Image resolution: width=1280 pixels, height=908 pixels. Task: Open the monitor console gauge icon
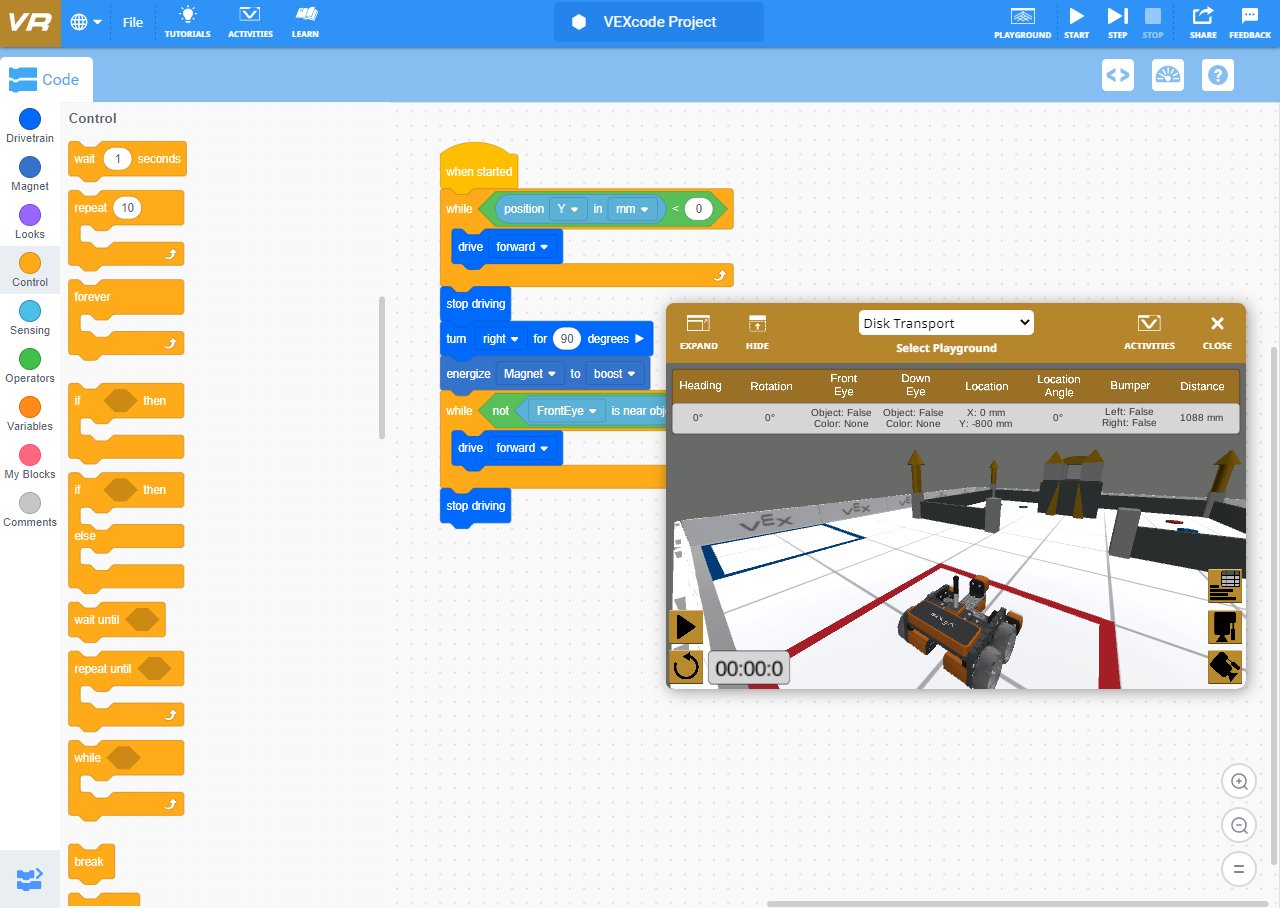pyautogui.click(x=1167, y=74)
